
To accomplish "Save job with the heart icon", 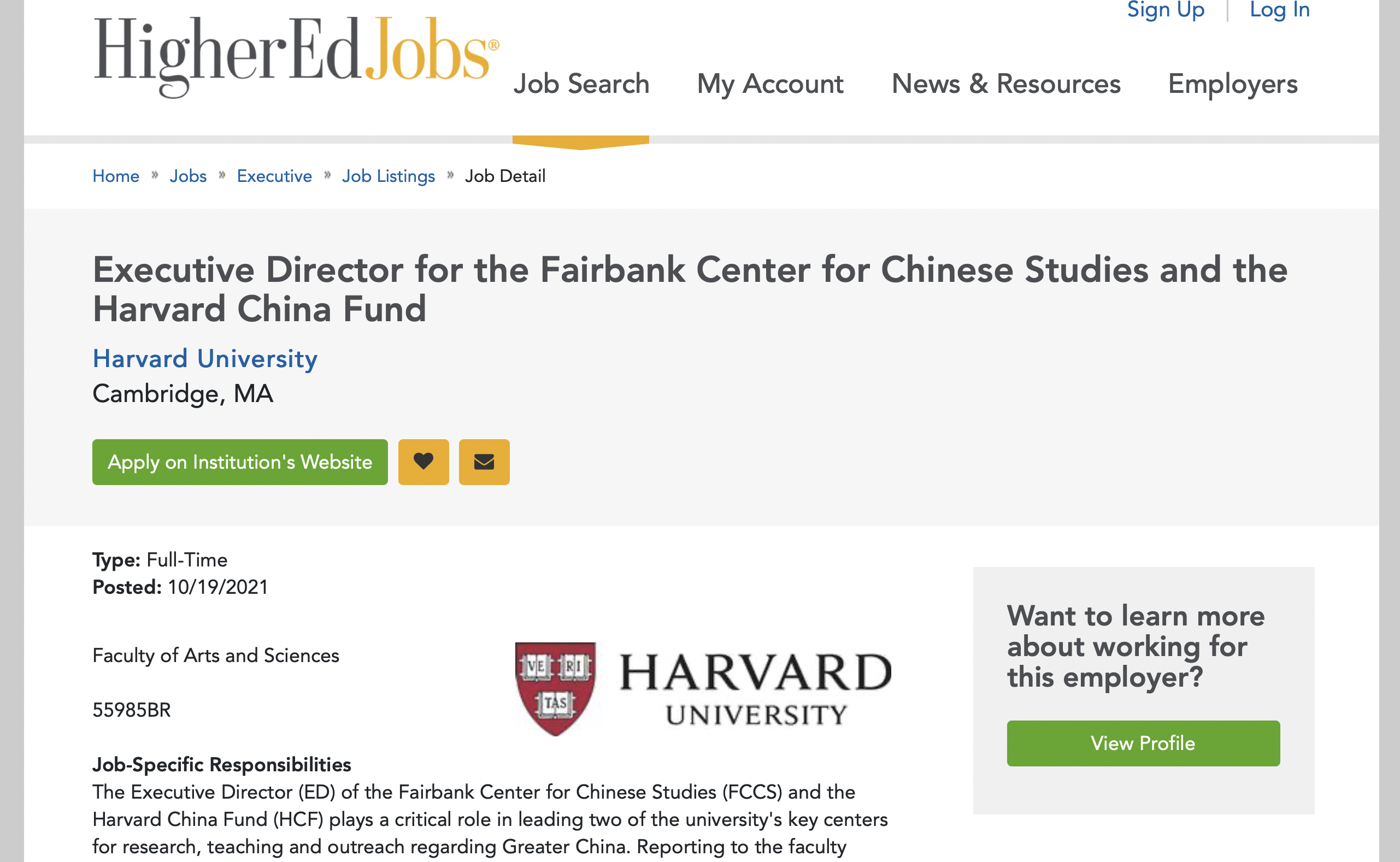I will tap(423, 462).
